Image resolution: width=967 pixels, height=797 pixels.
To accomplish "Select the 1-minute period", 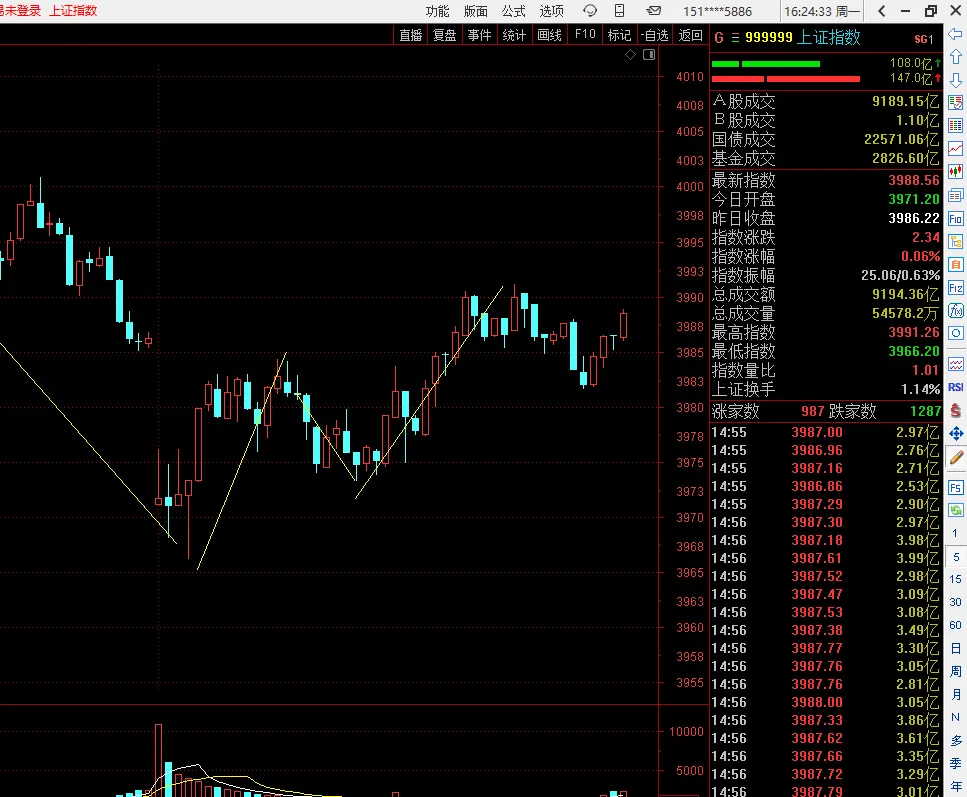I will click(x=955, y=533).
